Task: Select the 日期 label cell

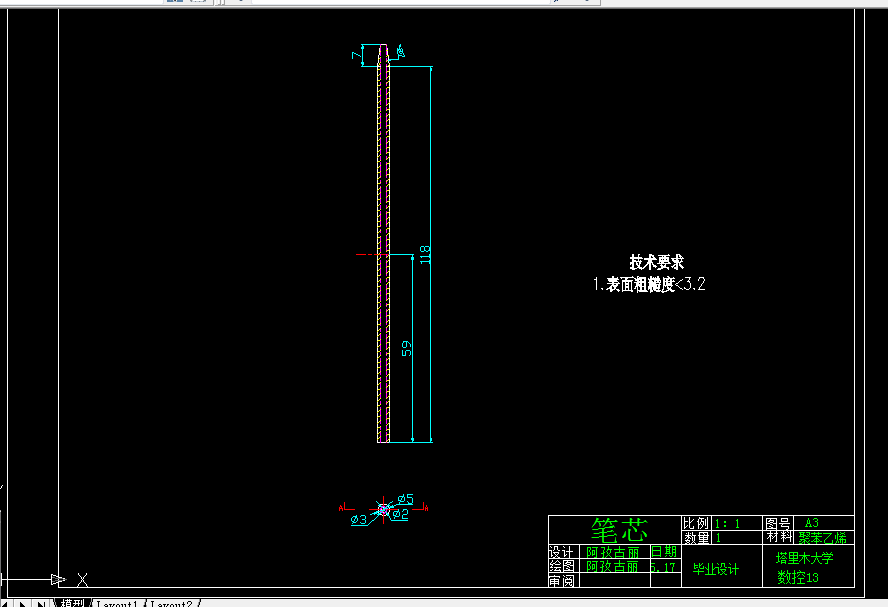Action: tap(664, 552)
